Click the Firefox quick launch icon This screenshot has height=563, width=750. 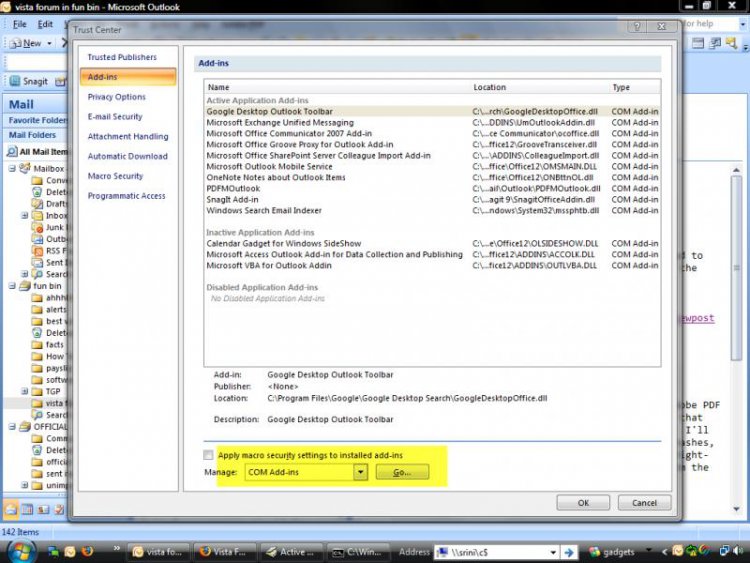[x=87, y=552]
